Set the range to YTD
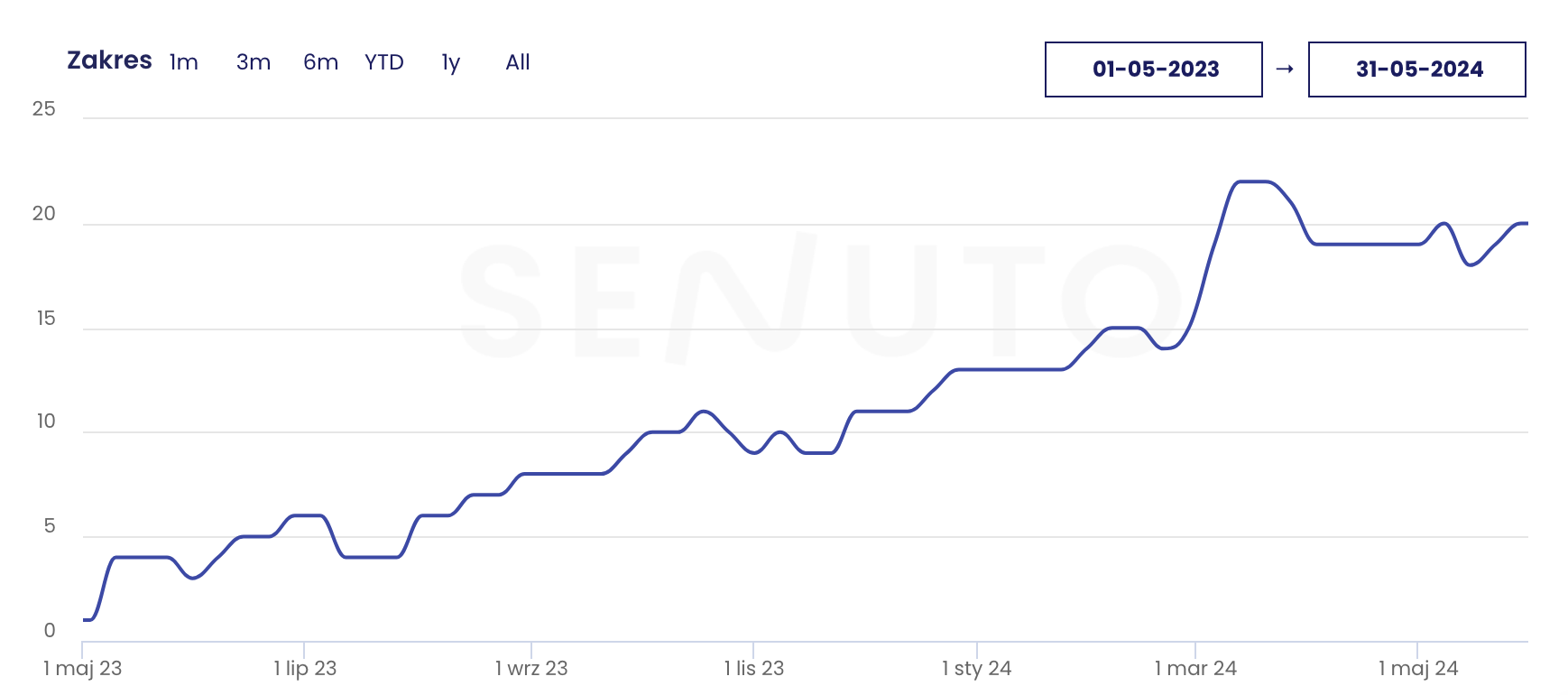The width and height of the screenshot is (1568, 695). pyautogui.click(x=384, y=62)
